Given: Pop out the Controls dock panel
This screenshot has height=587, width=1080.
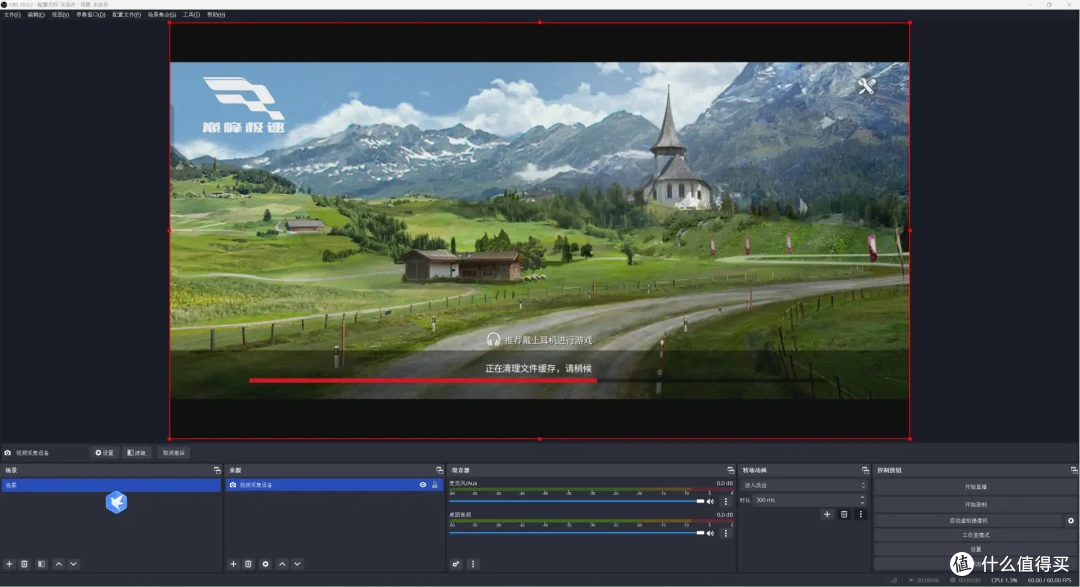Looking at the screenshot, I should click(x=1074, y=471).
